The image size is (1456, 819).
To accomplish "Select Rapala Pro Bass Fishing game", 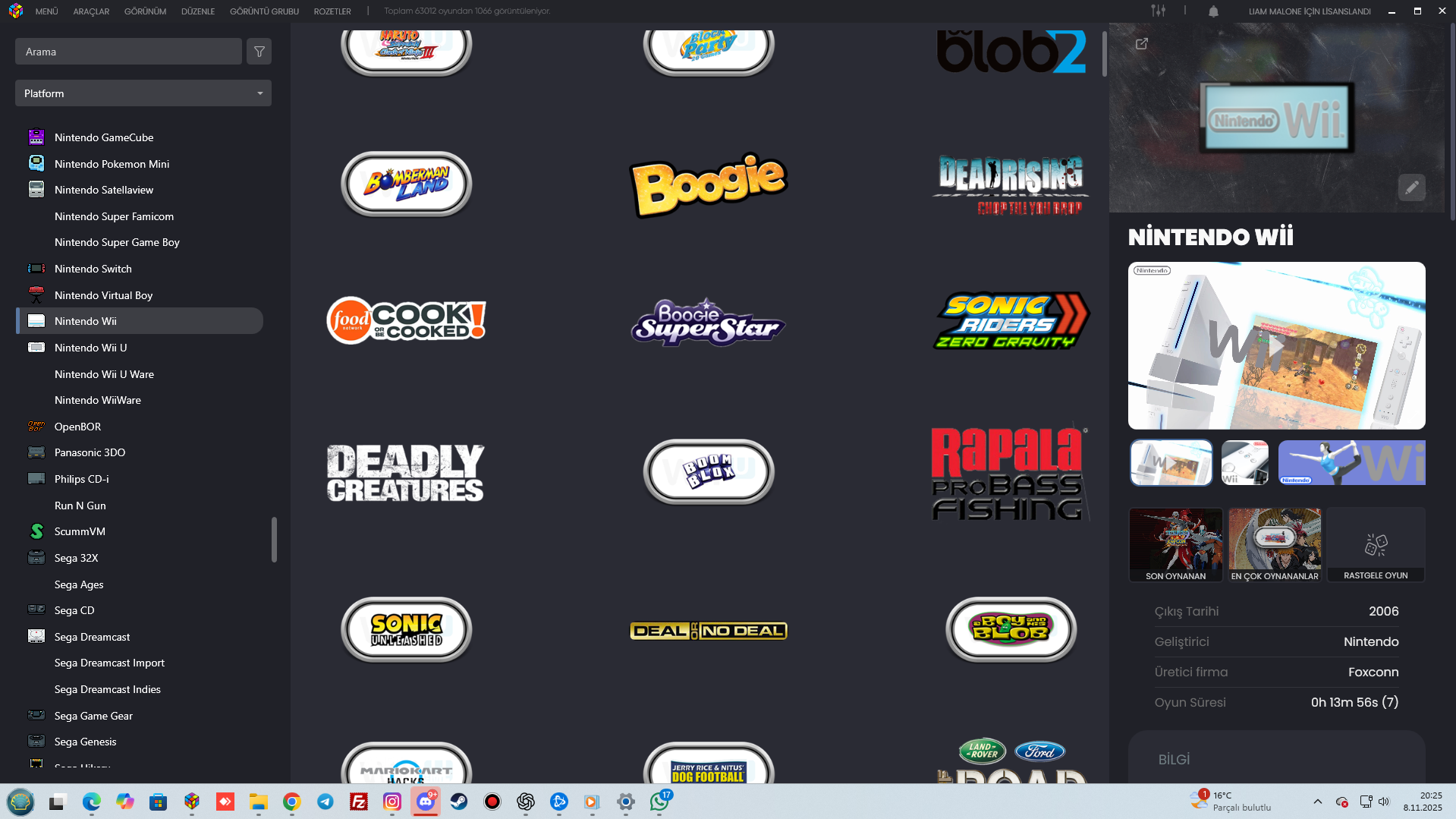I will 1011,472.
